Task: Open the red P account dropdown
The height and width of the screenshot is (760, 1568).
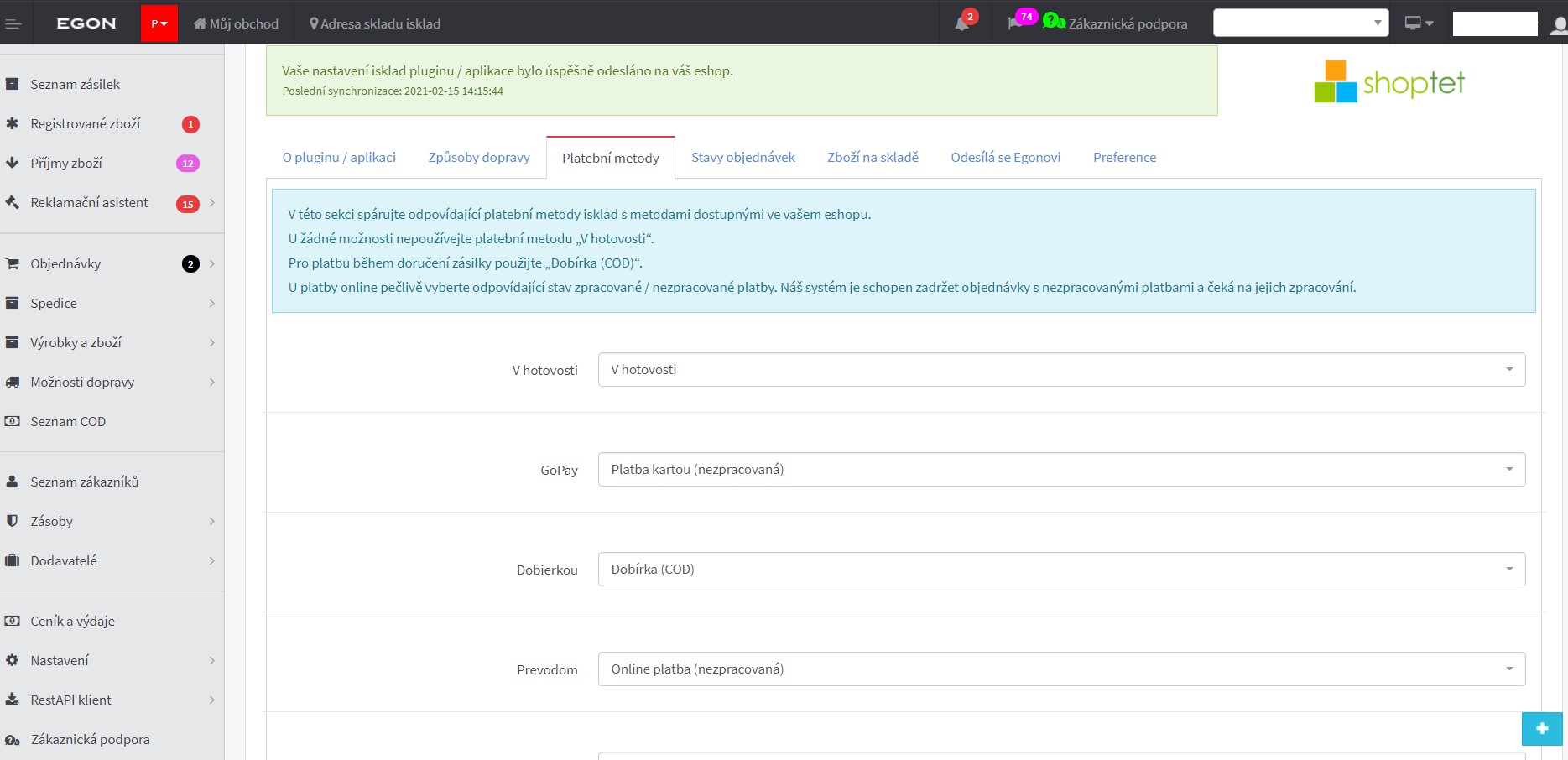Action: click(x=159, y=23)
